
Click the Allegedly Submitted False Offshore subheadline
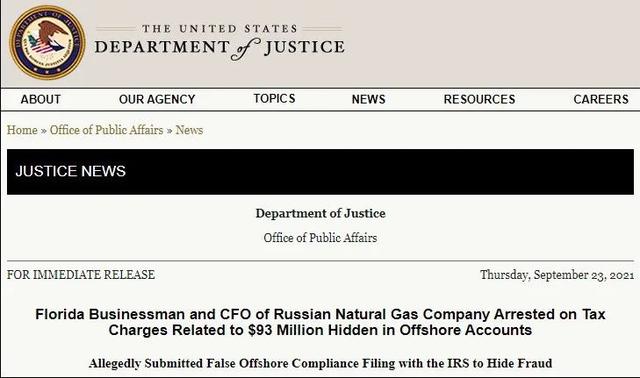(x=320, y=363)
